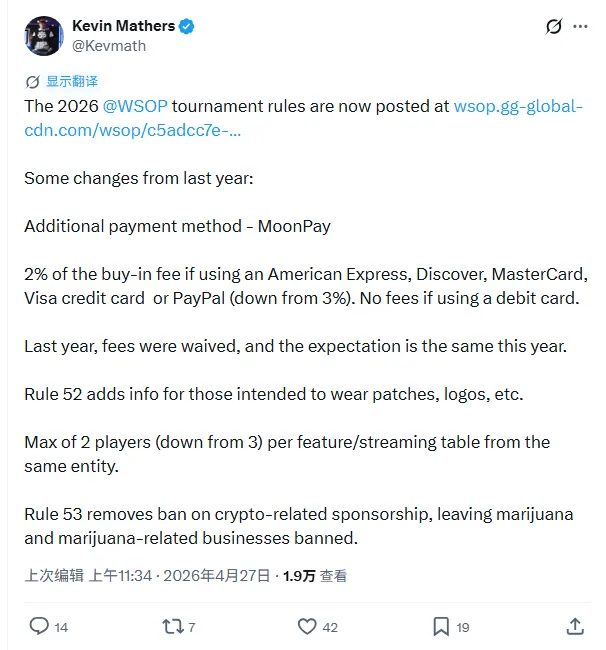
Task: Like the post with heart icon
Action: click(x=308, y=626)
